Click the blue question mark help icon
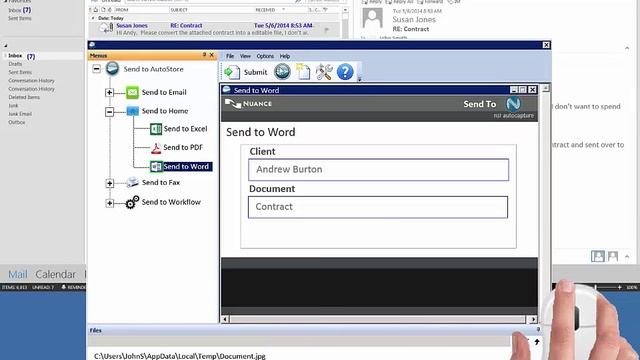Image resolution: width=640 pixels, height=360 pixels. click(x=345, y=72)
